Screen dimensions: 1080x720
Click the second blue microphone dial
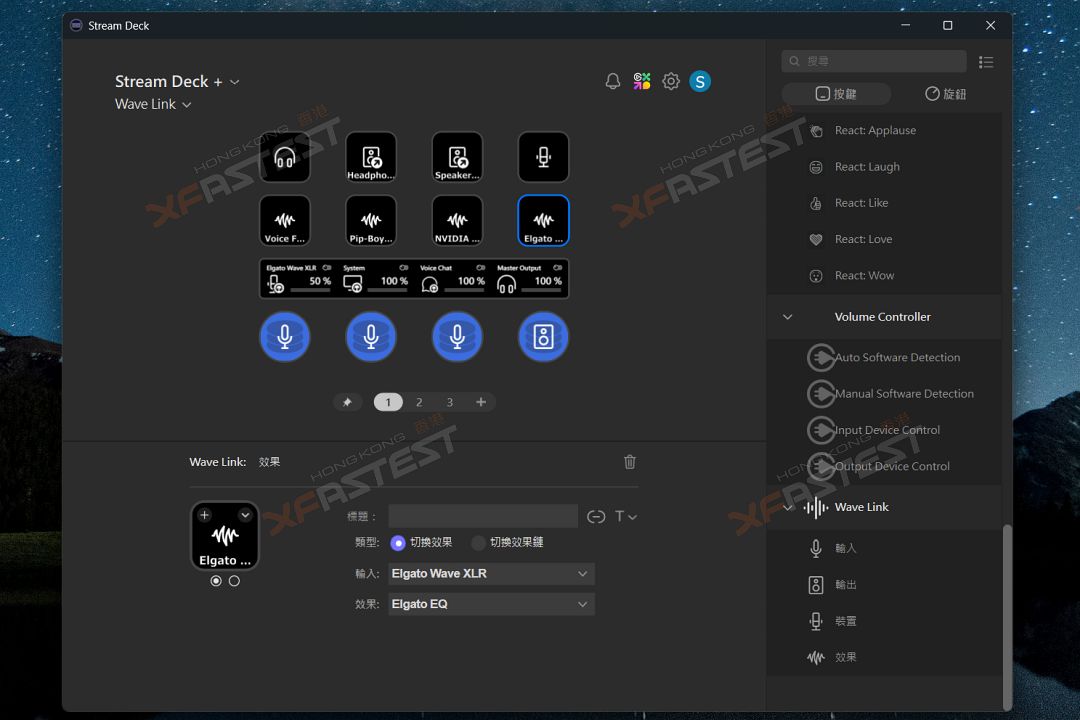[x=371, y=337]
